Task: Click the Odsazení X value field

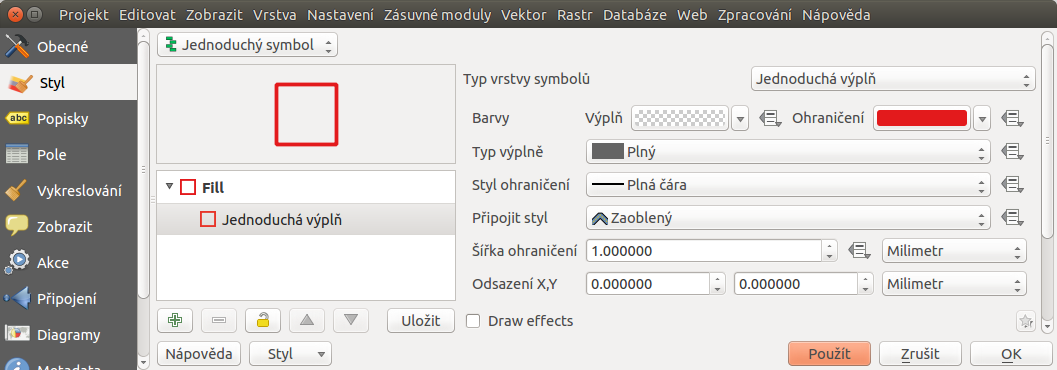Action: [x=648, y=284]
